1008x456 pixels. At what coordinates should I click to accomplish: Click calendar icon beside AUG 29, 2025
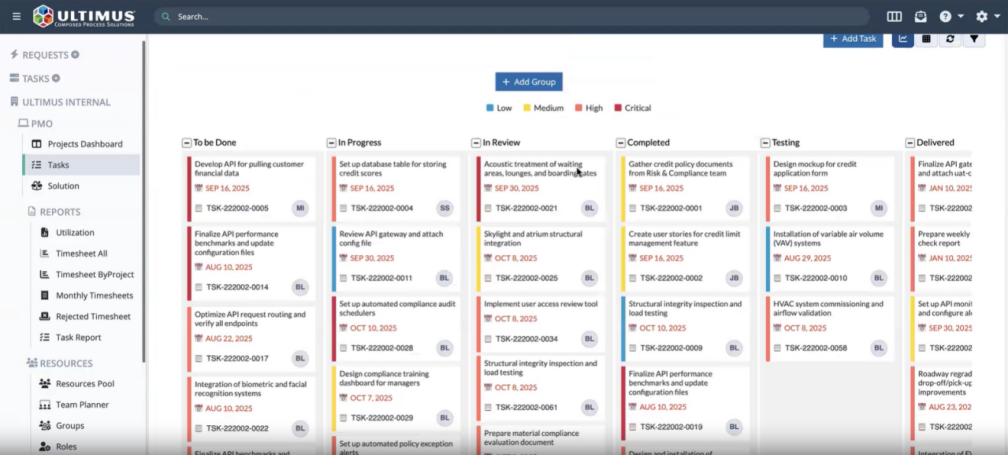click(777, 258)
